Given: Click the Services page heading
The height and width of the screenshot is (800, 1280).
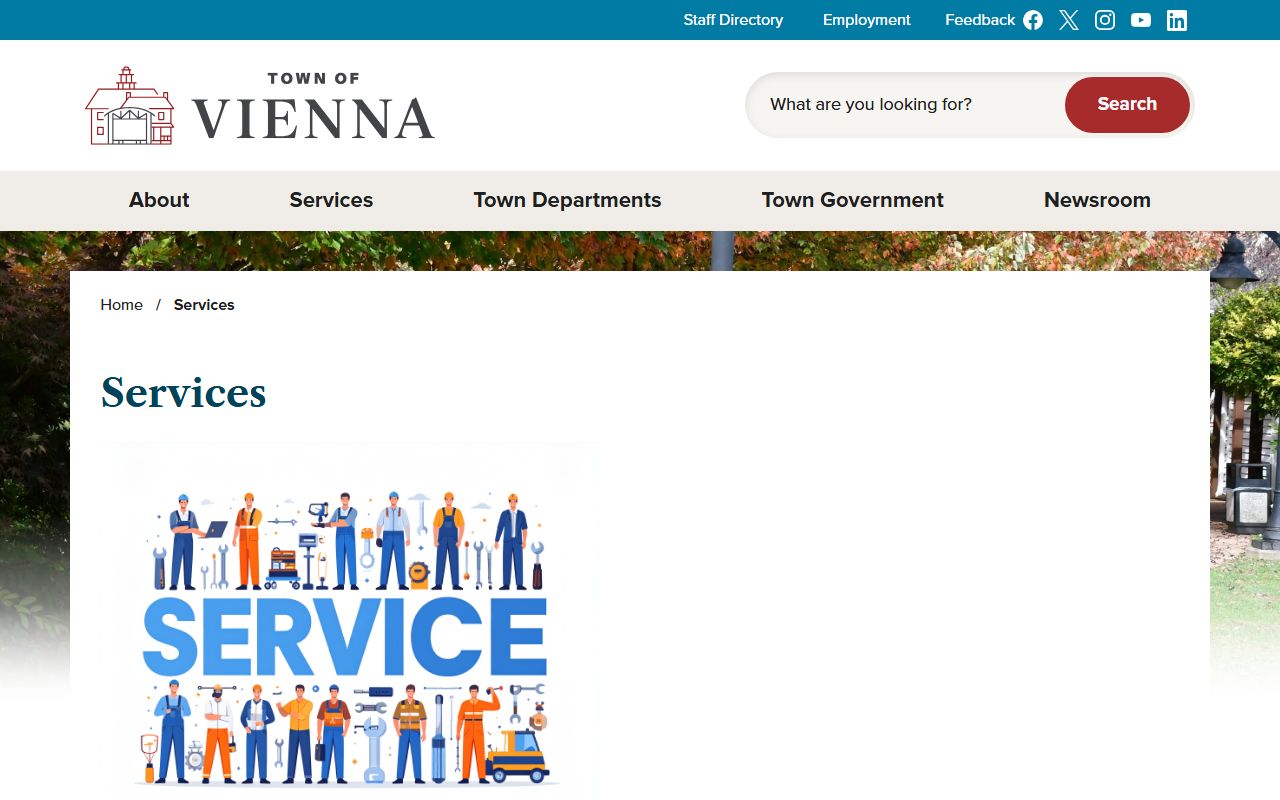Looking at the screenshot, I should pos(184,392).
